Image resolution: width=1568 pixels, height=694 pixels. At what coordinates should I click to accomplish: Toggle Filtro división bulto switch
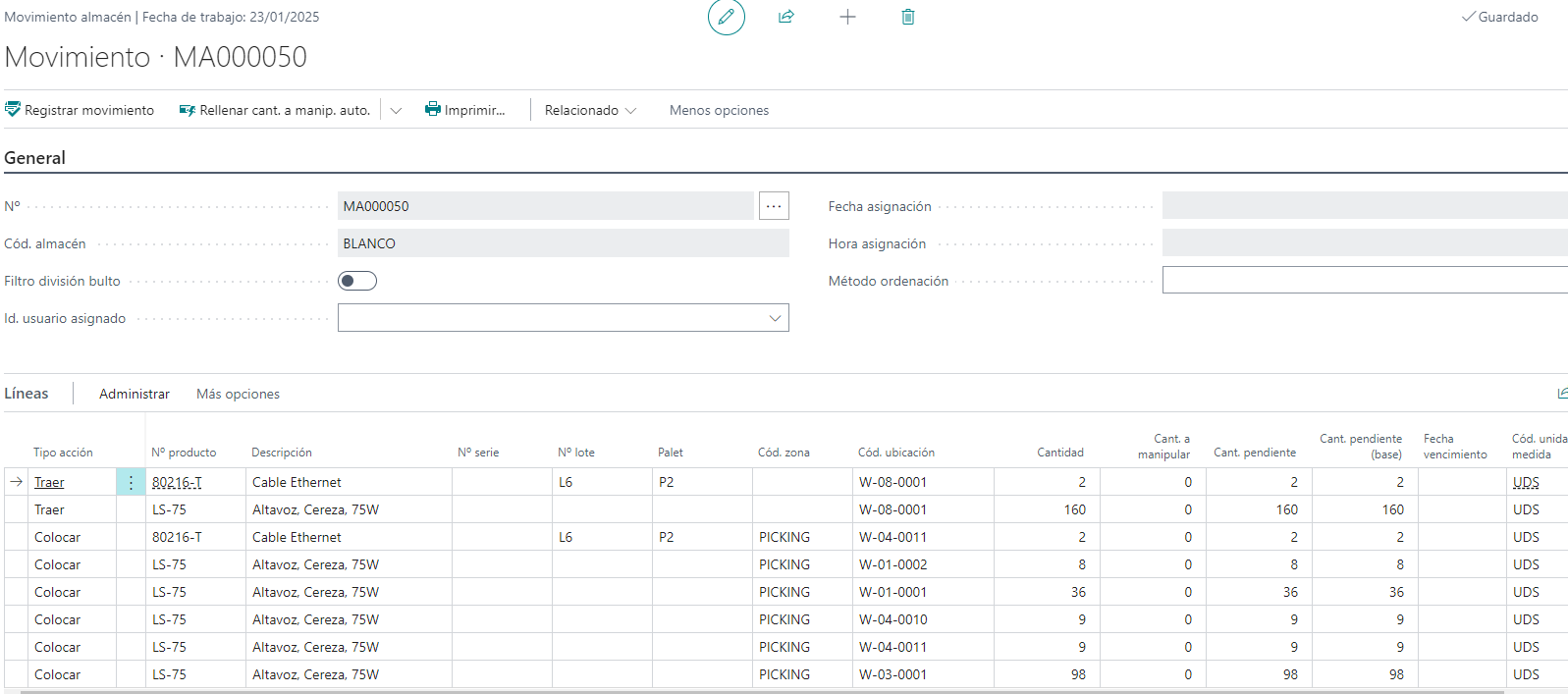point(357,281)
